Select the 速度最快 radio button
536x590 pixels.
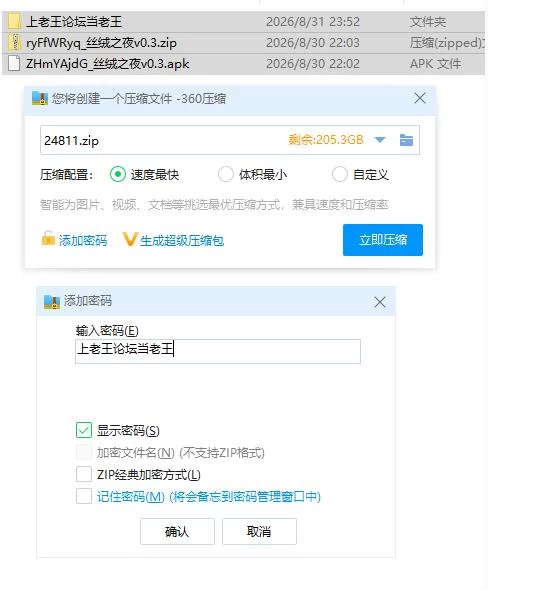[x=118, y=174]
